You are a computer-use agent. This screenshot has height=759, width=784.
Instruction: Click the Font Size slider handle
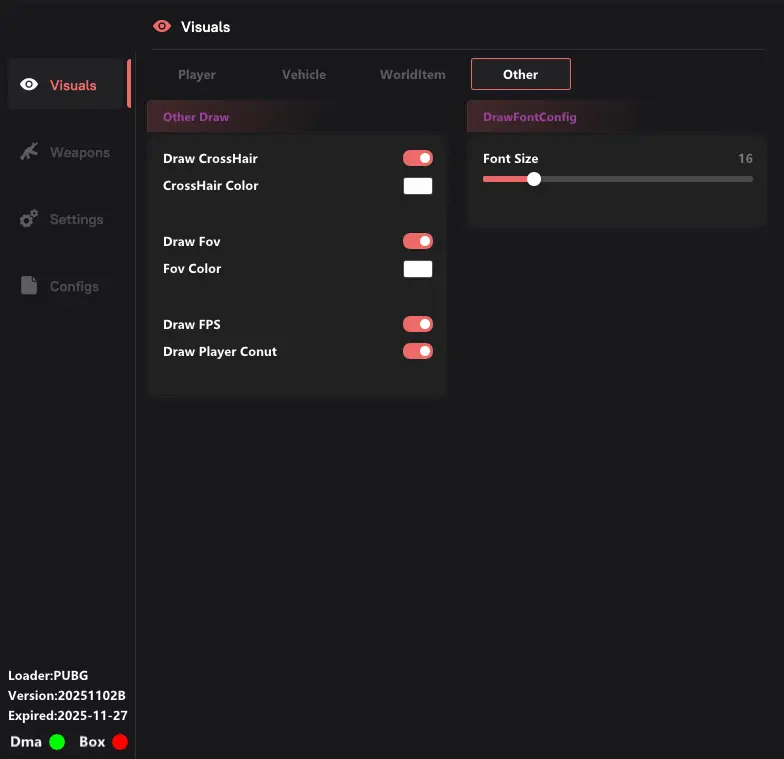pos(534,179)
